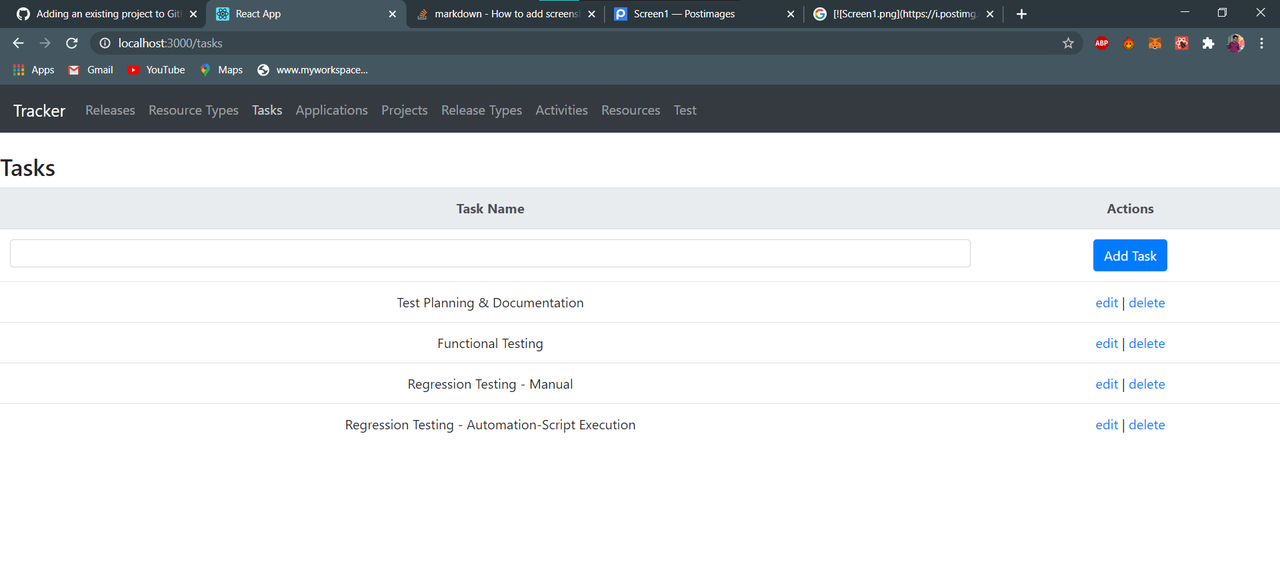Delete the Automation-Script Execution task
Screen dimensions: 1280x578
pyautogui.click(x=1147, y=424)
